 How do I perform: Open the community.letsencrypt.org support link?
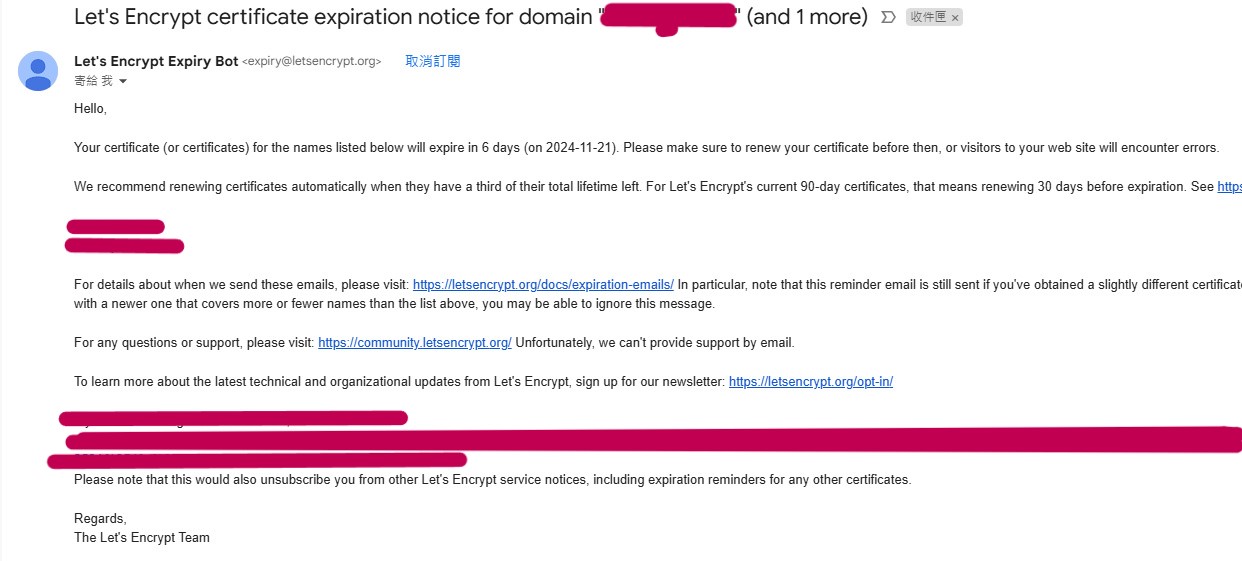tap(415, 343)
